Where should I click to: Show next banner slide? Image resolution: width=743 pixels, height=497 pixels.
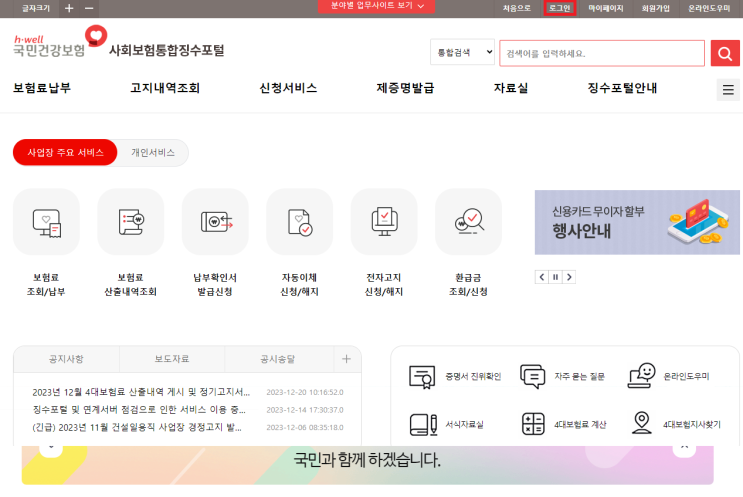coord(569,277)
